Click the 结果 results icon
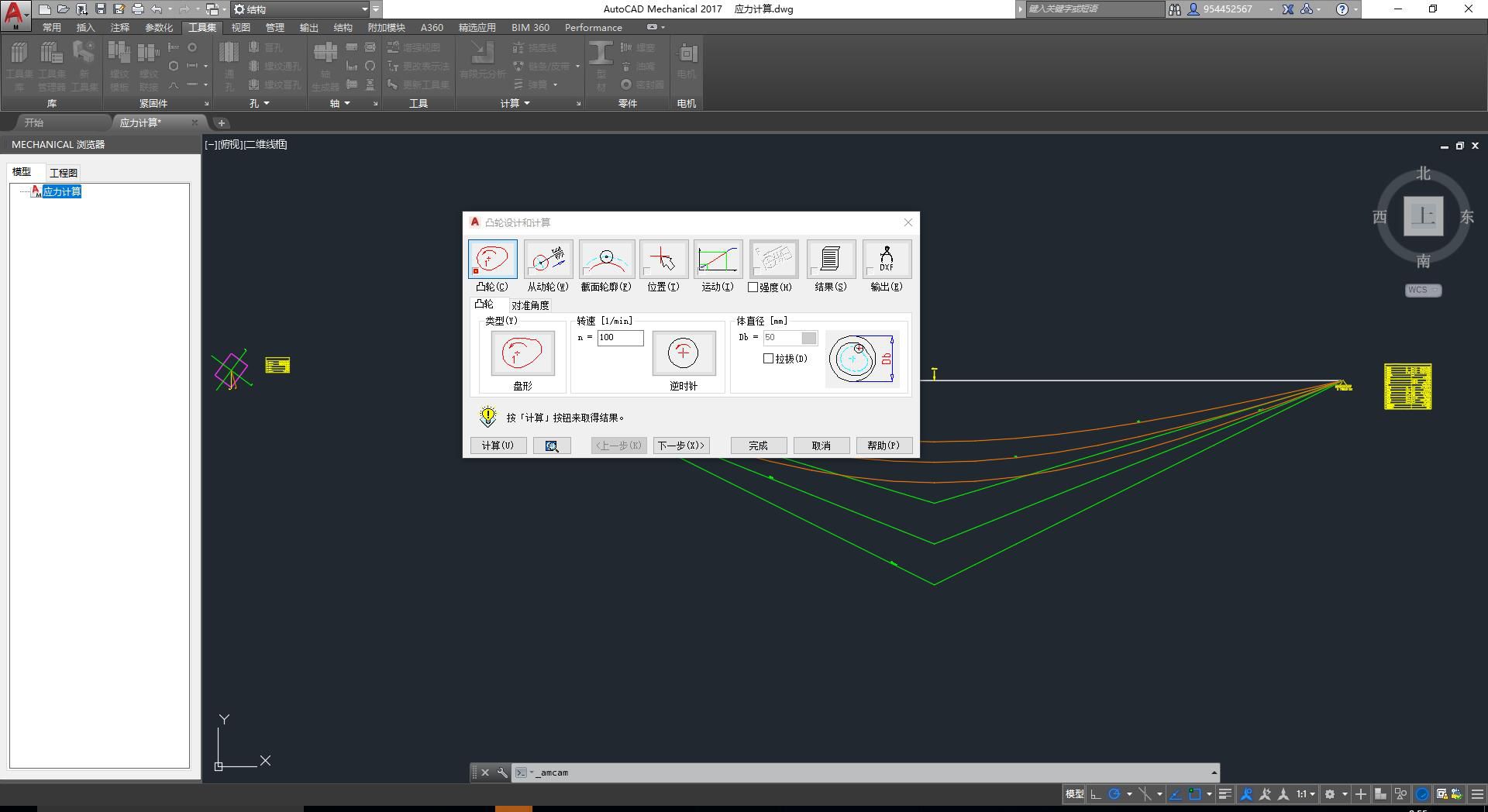Image resolution: width=1488 pixels, height=812 pixels. click(830, 260)
